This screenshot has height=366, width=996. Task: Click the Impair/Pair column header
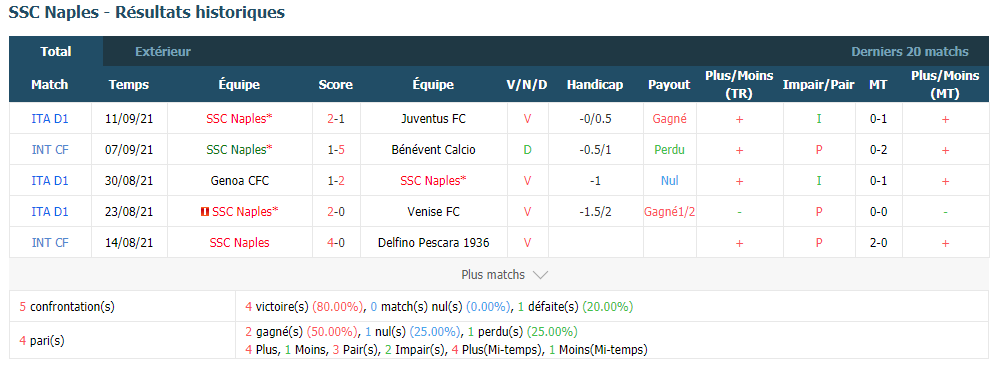tap(818, 85)
